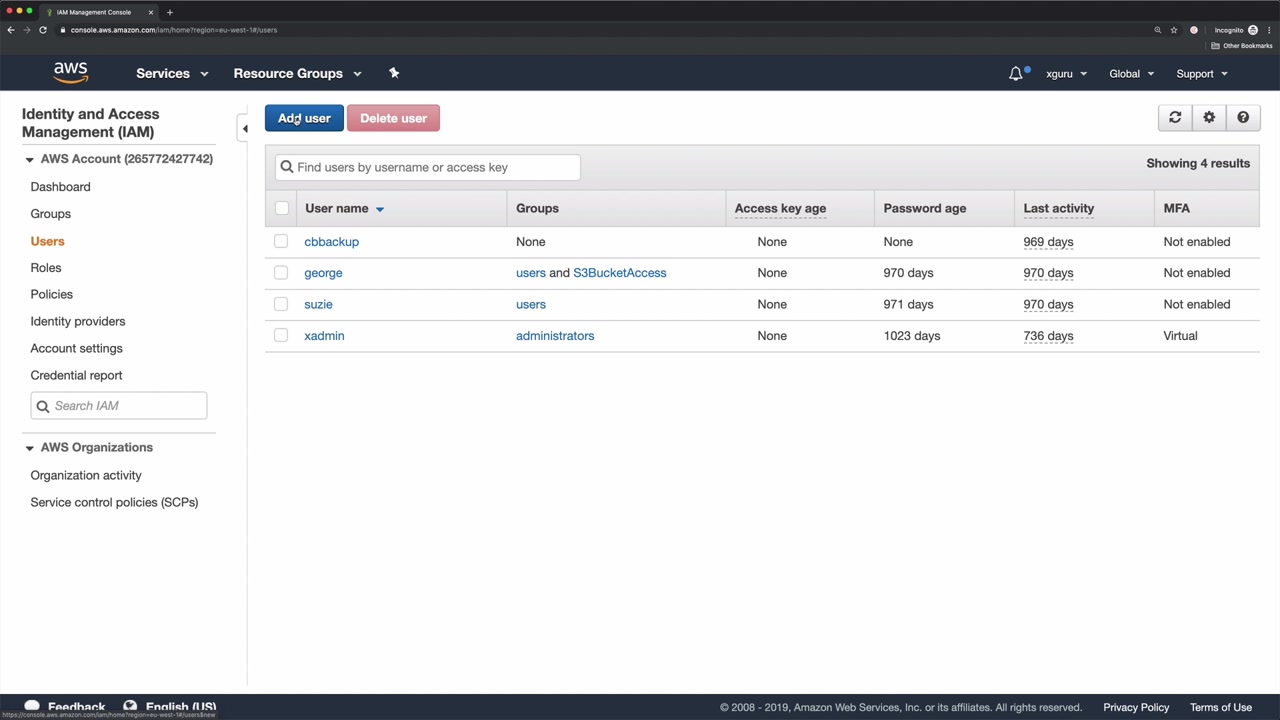Open the Services dropdown menu

172,73
